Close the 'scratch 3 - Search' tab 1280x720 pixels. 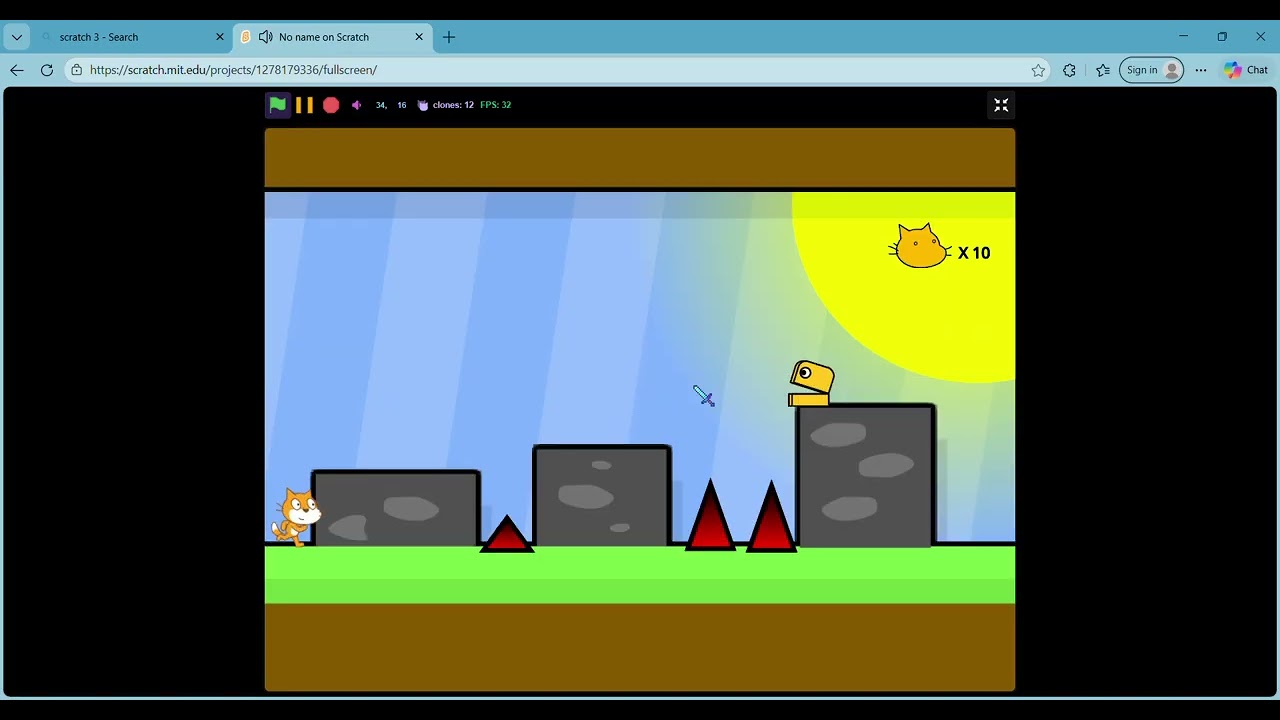pos(220,37)
